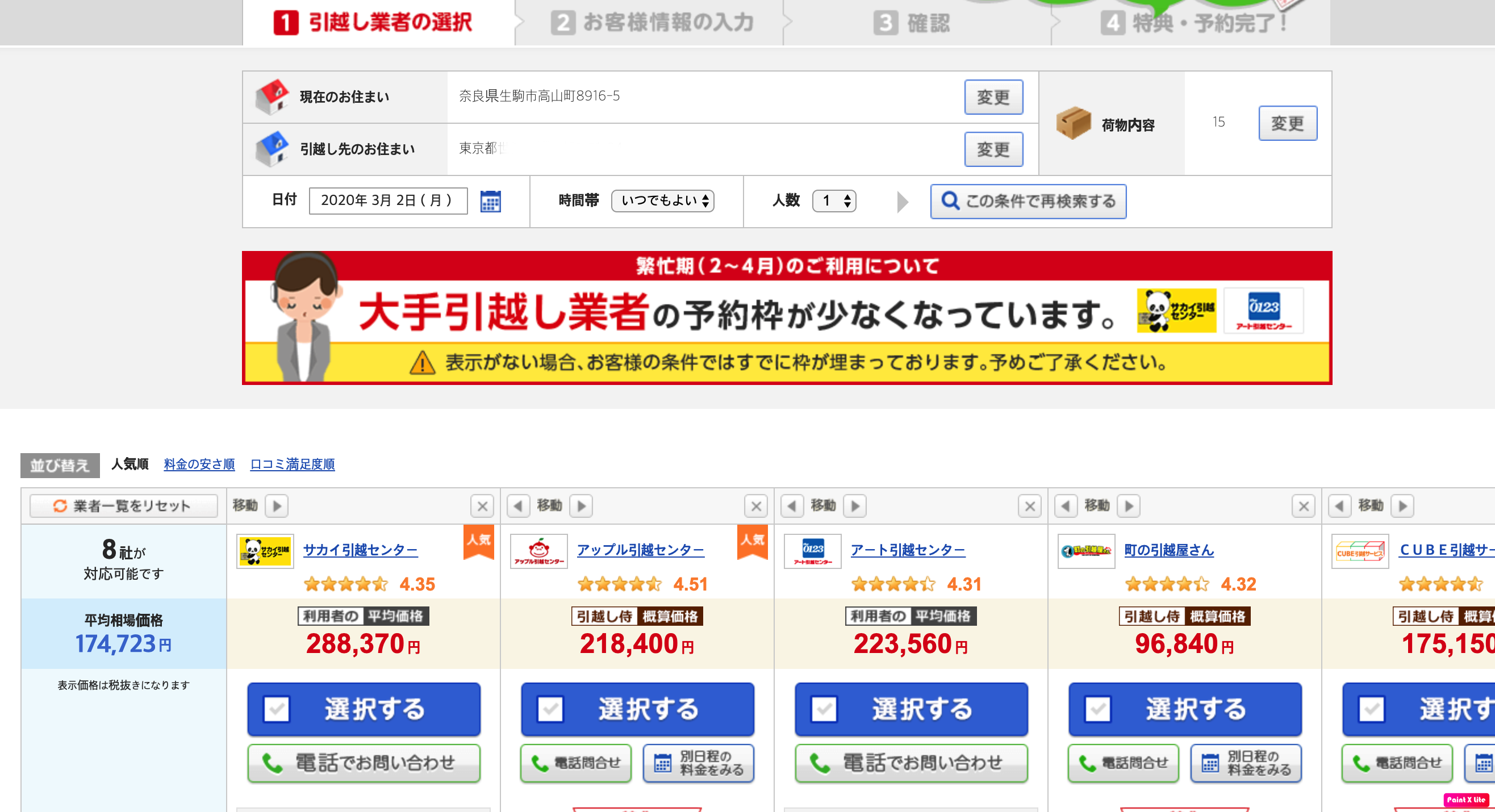The height and width of the screenshot is (812, 1495).
Task: Open the calendar date picker icon
Action: coord(490,201)
